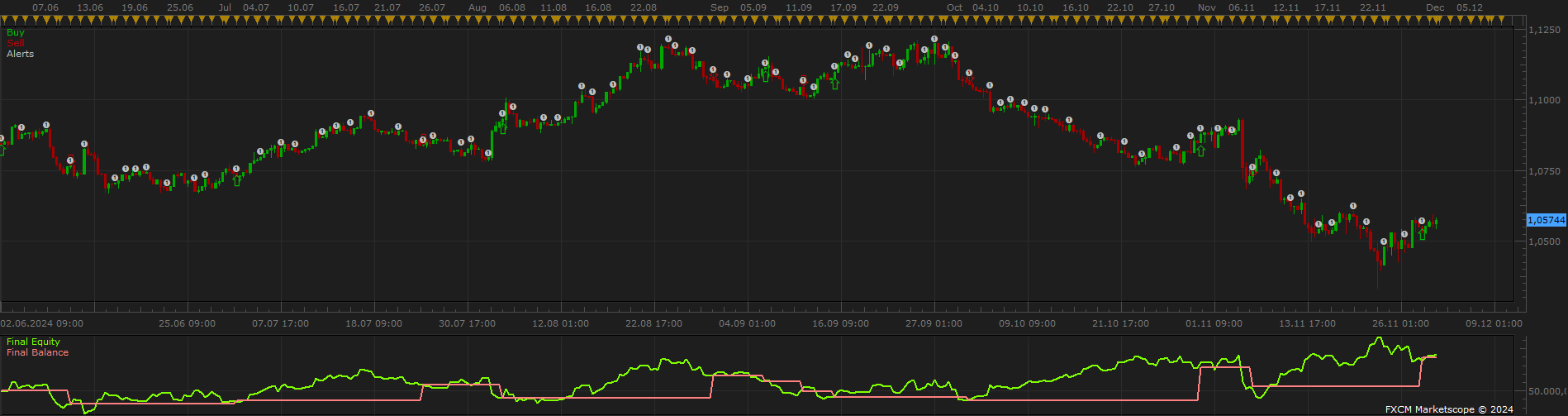Screen dimensions: 1568x416
Task: Click the 12.11 date on top axis
Action: (x=1287, y=7)
